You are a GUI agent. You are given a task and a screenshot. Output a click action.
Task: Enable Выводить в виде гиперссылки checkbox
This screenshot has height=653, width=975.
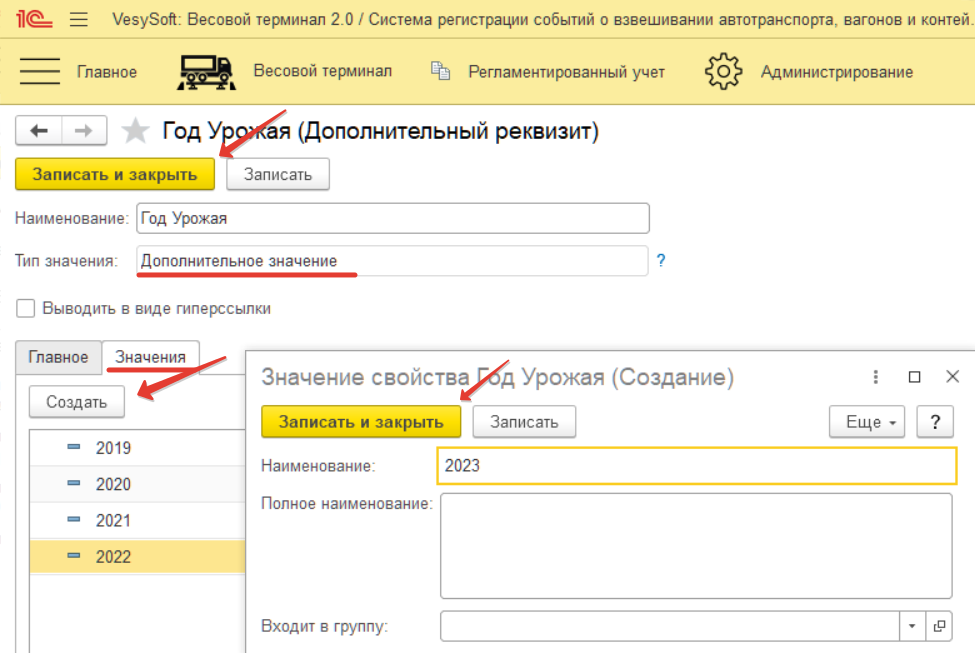26,308
